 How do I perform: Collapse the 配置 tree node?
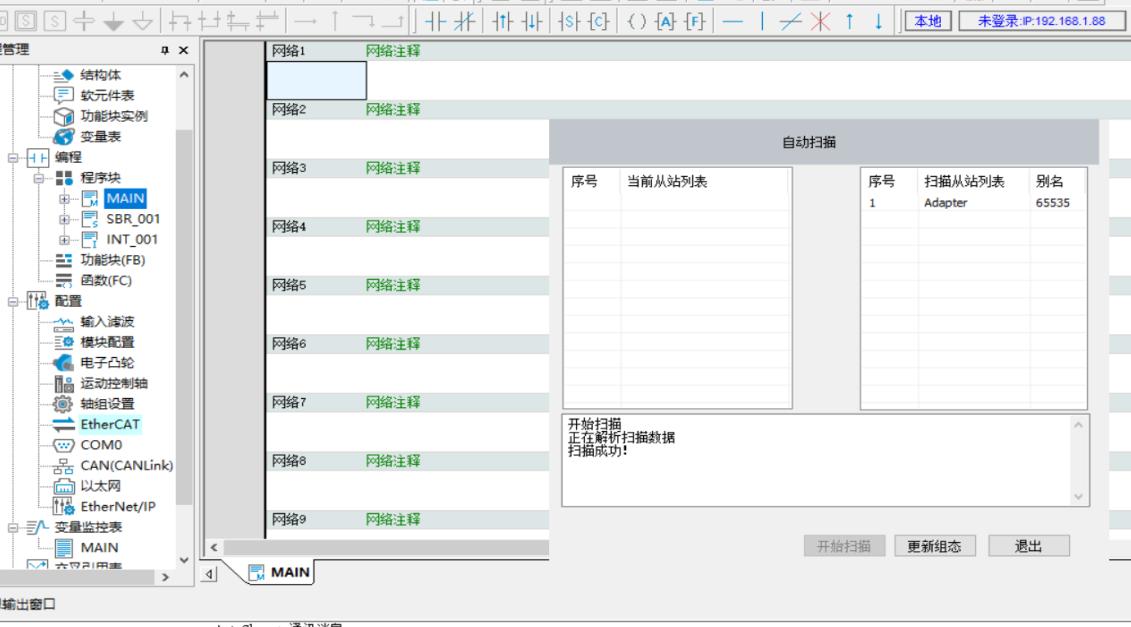click(x=13, y=302)
